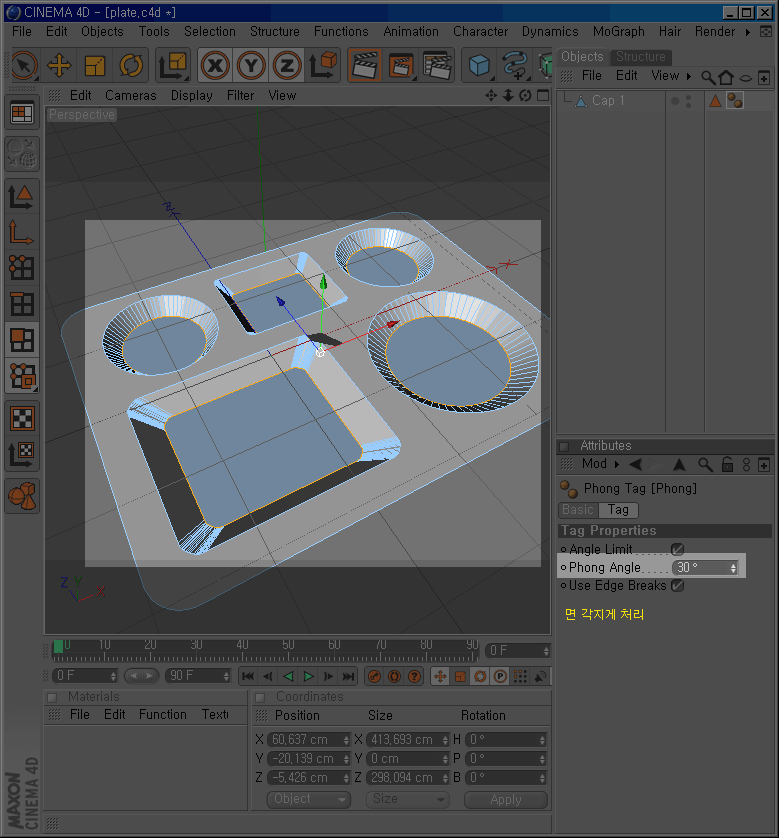779x838 pixels.
Task: Click Make Editable icon in left palette
Action: point(22,154)
